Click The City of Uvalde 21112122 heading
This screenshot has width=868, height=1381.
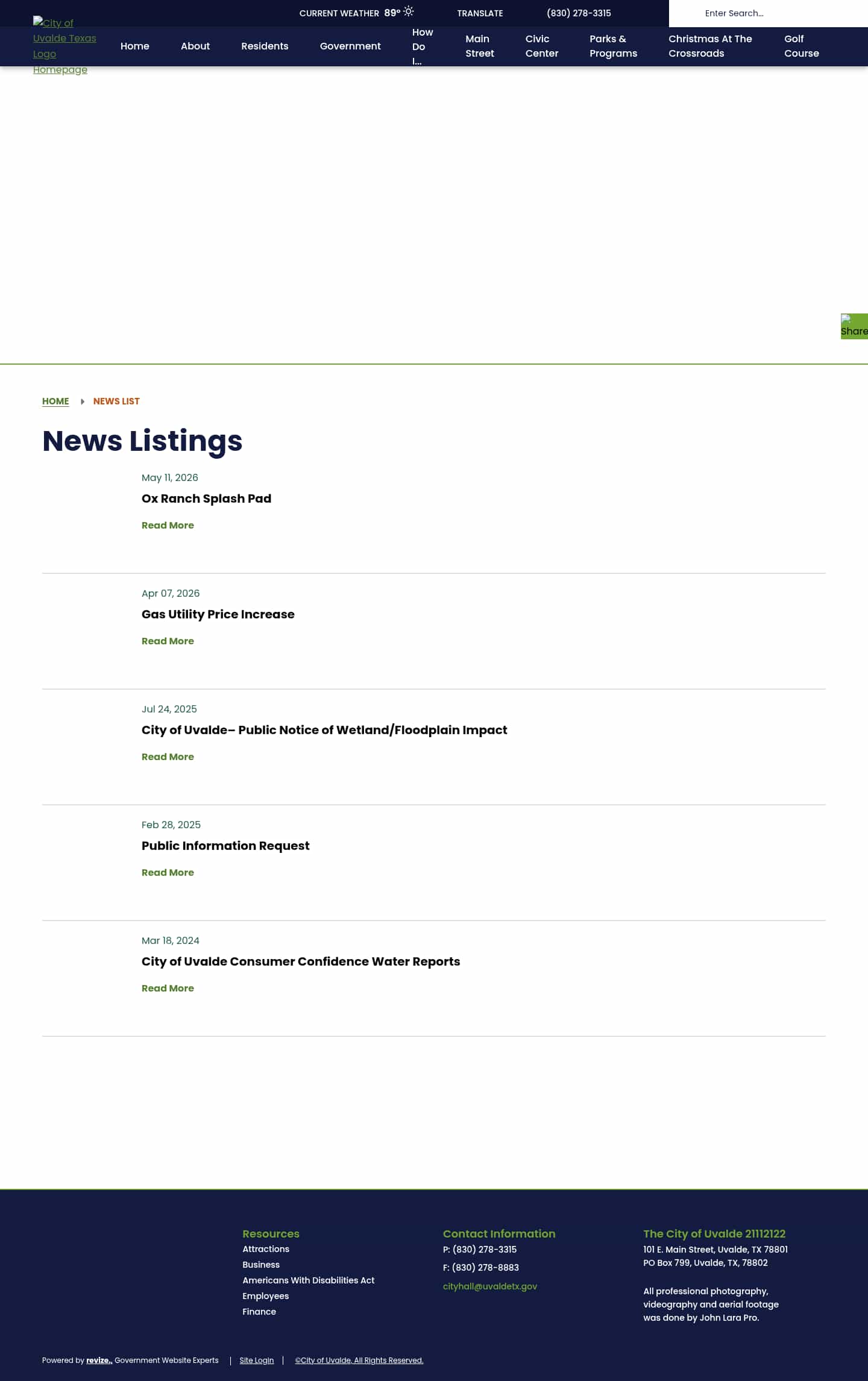click(714, 1234)
